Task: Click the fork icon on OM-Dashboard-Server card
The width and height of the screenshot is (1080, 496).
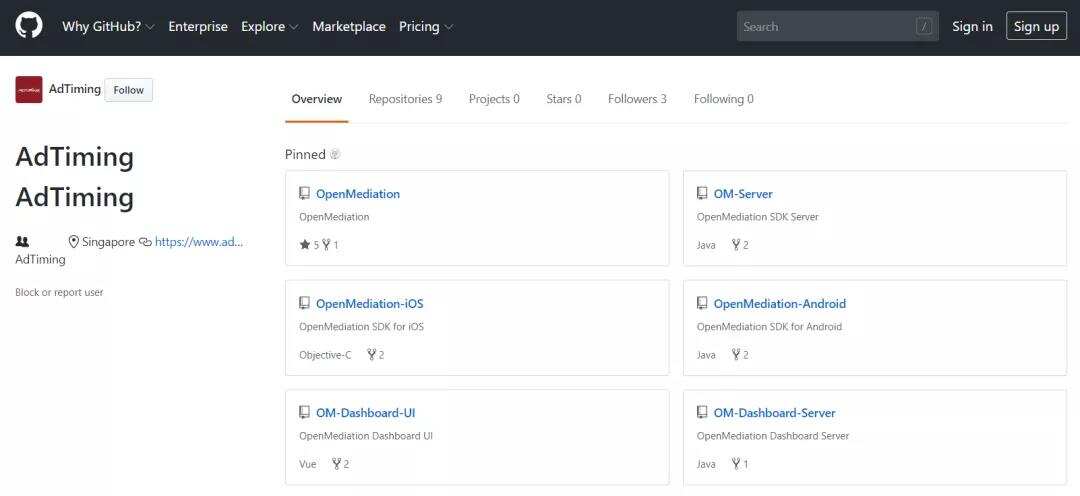Action: click(x=736, y=464)
